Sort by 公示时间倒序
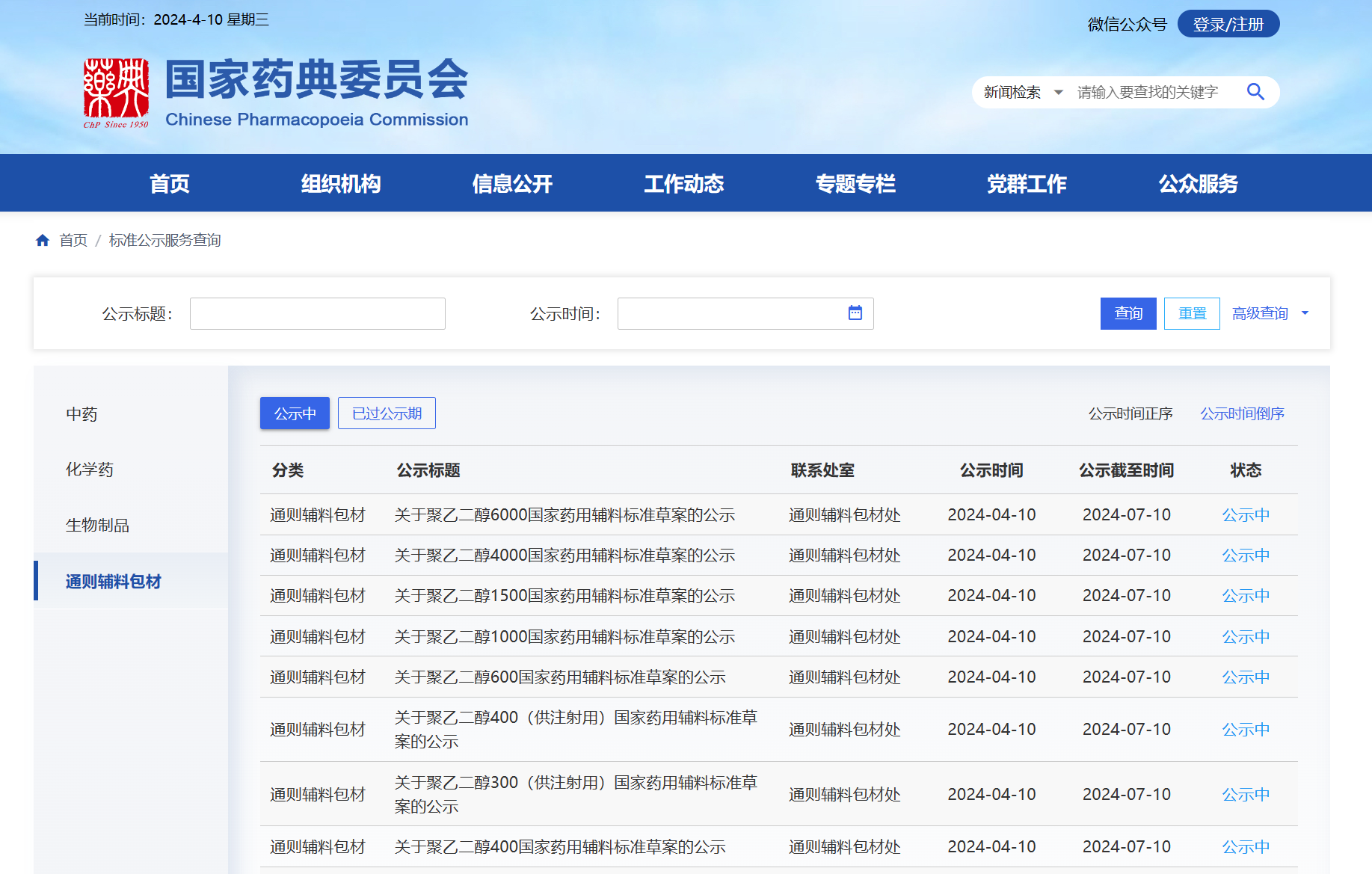This screenshot has width=1372, height=874. pos(1242,413)
